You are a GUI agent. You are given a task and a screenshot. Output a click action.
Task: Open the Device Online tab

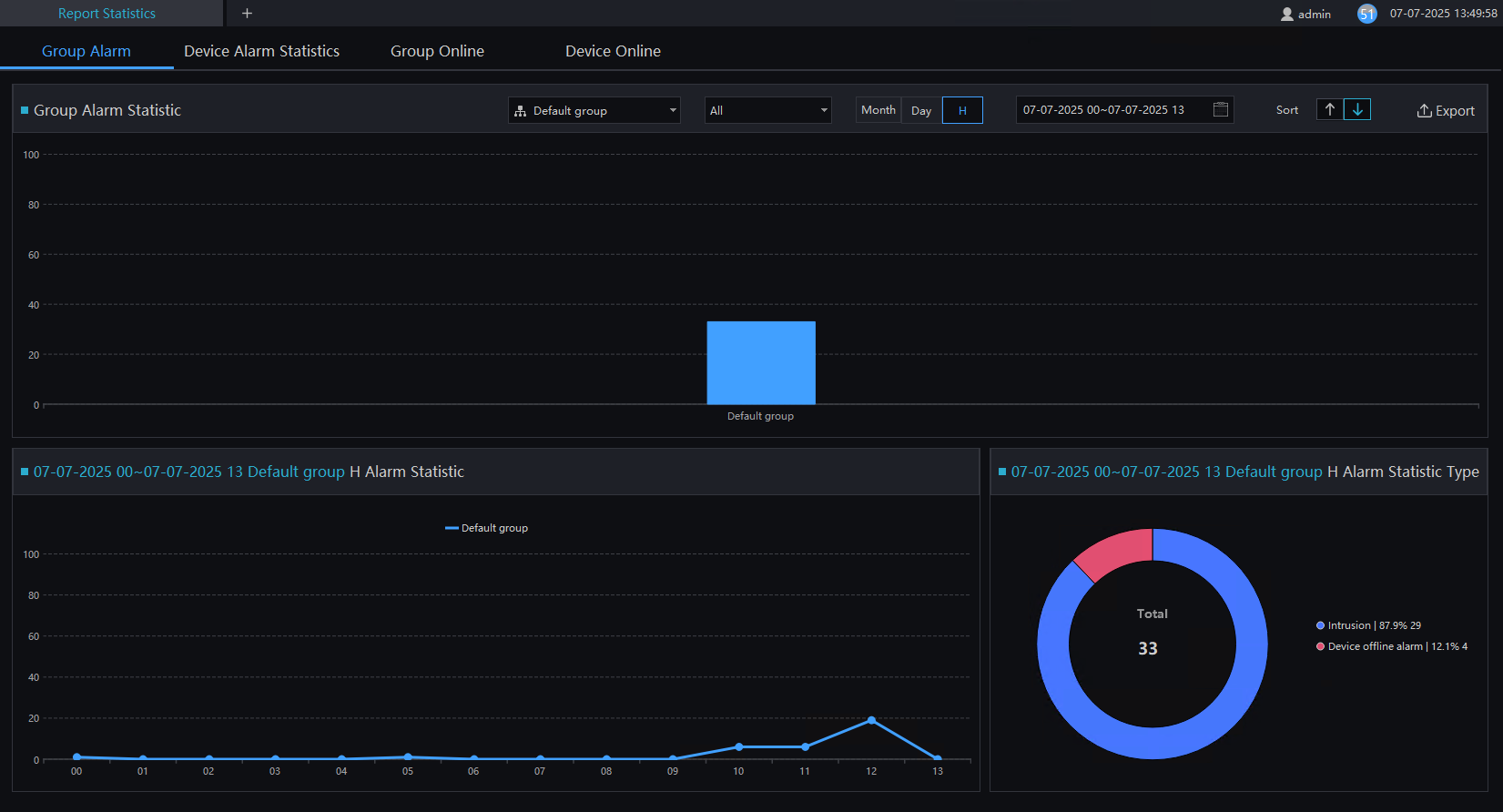[x=613, y=51]
